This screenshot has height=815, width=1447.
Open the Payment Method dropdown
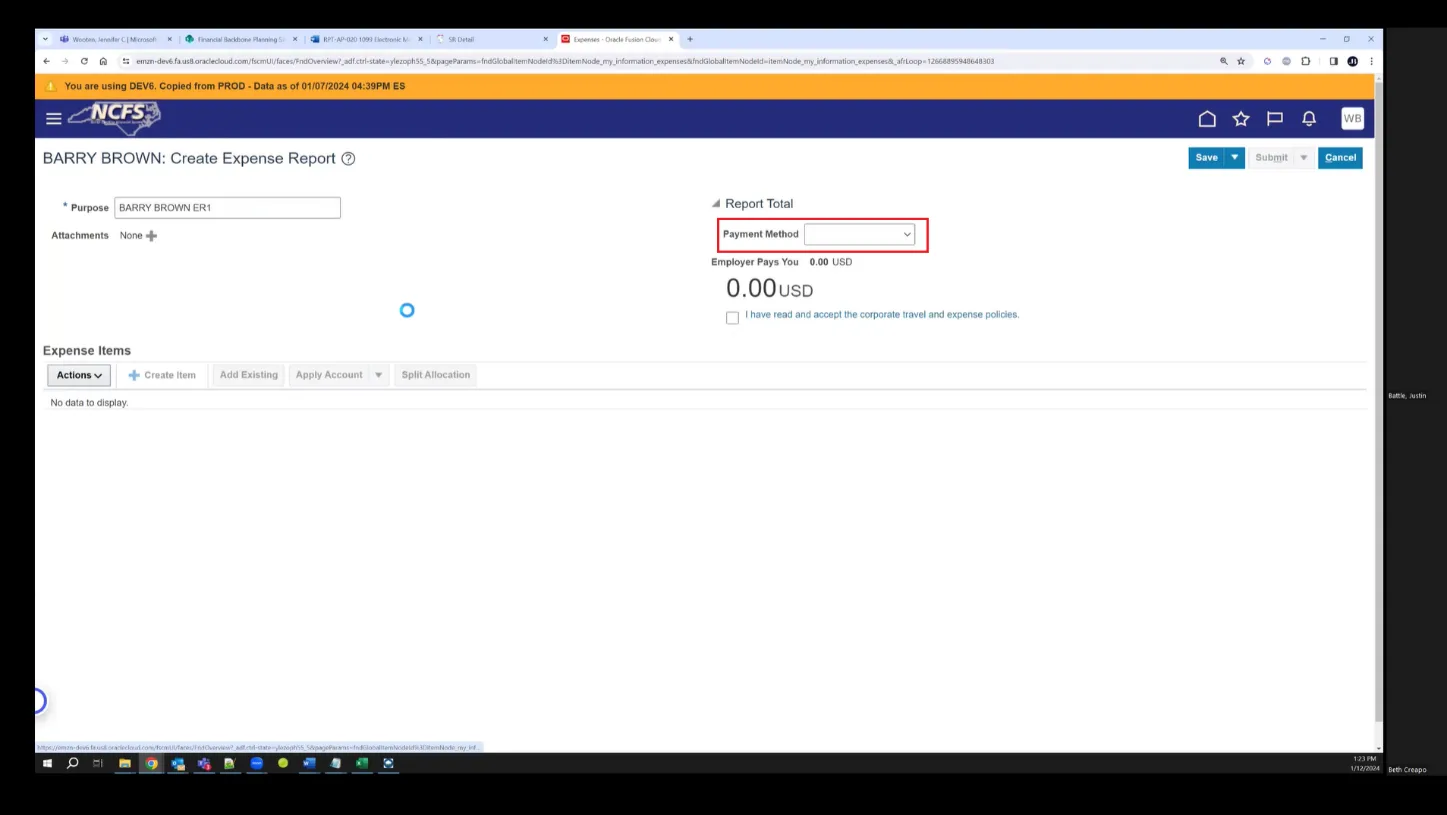click(859, 234)
